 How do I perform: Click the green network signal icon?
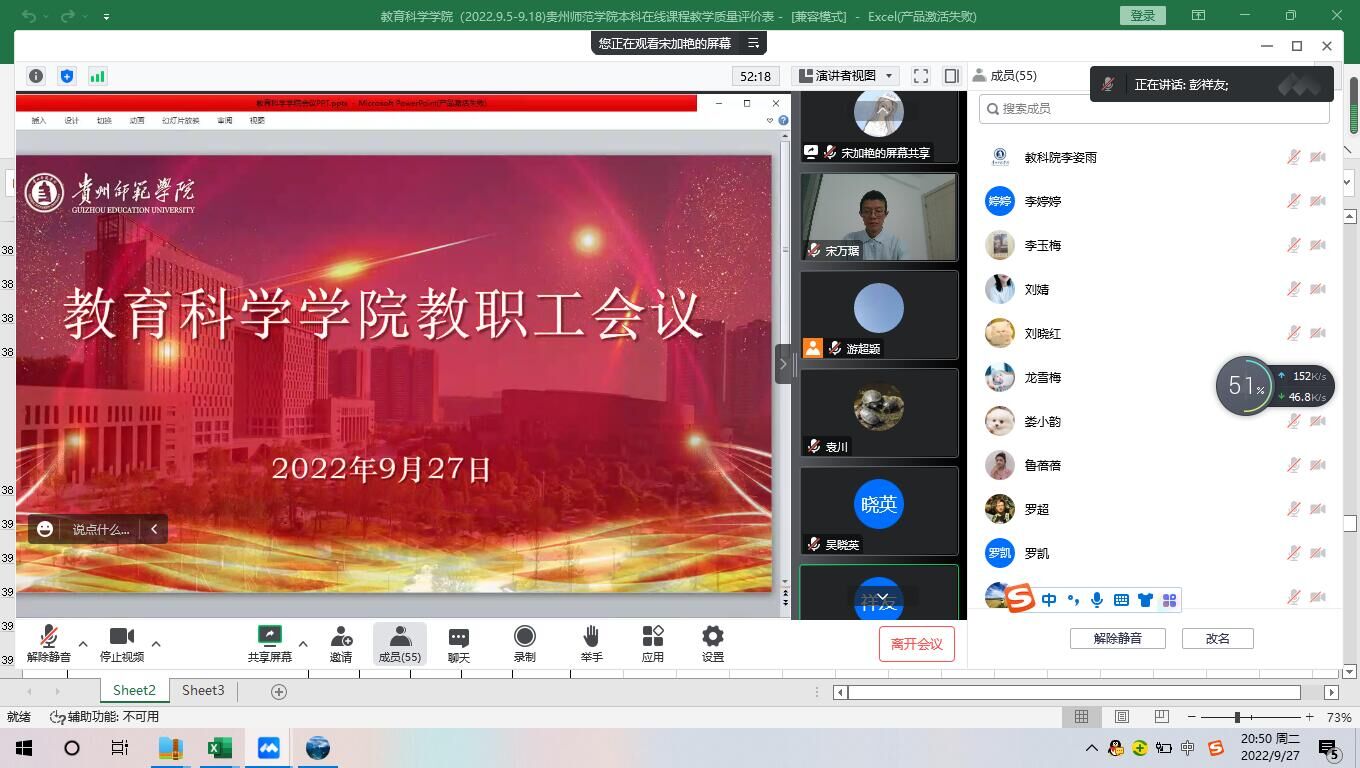point(97,76)
